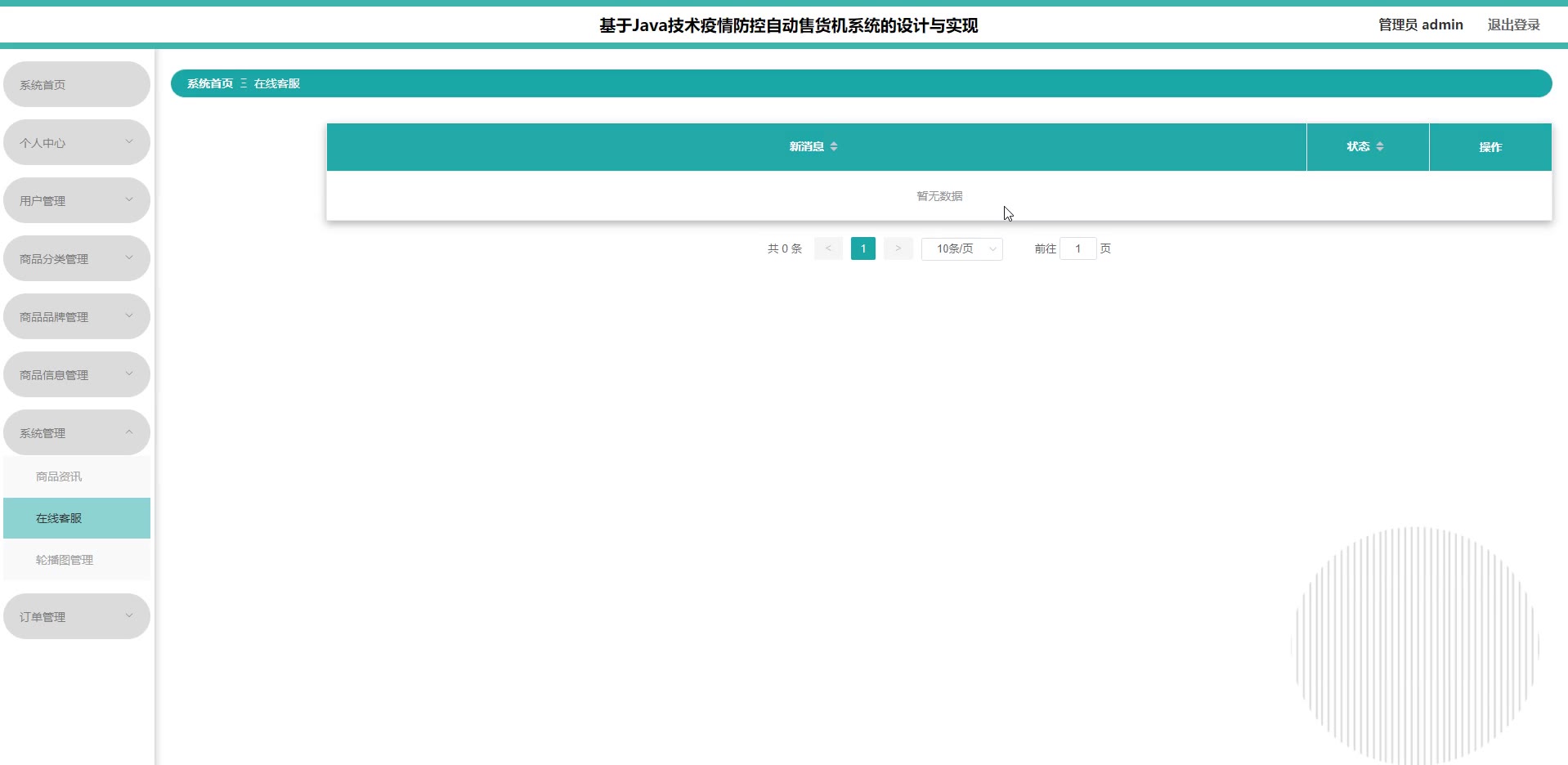This screenshot has height=765, width=1568.
Task: Click the page number jump input field
Action: coord(1078,248)
